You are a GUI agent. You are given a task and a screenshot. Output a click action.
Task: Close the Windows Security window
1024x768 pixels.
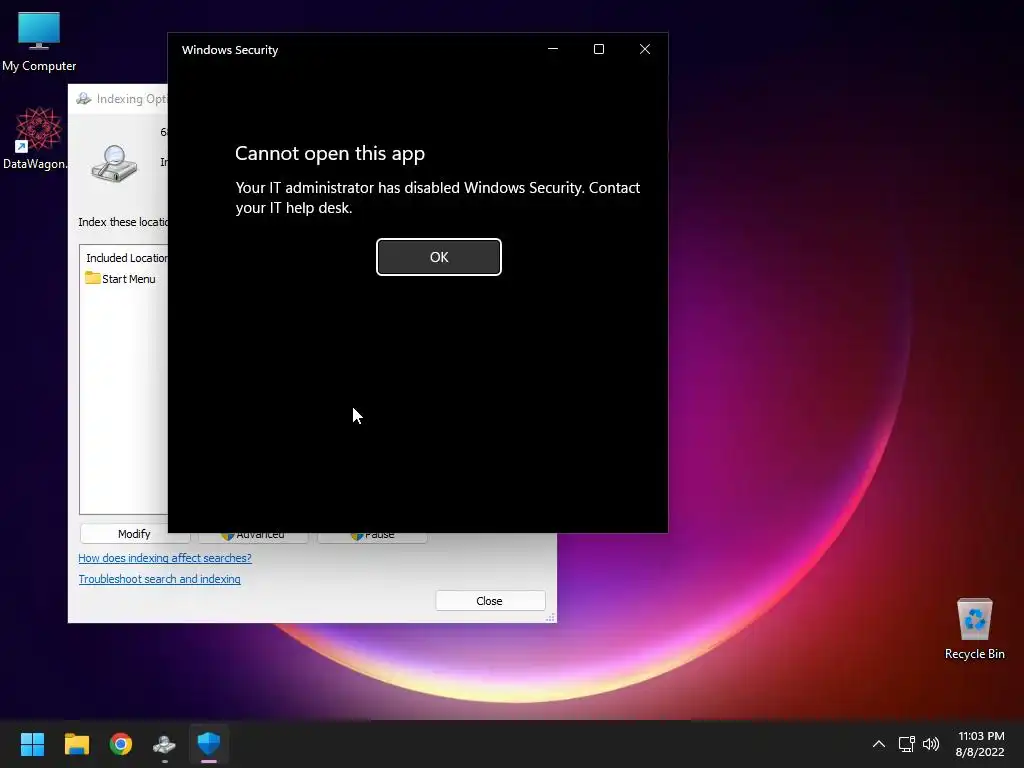tap(645, 50)
